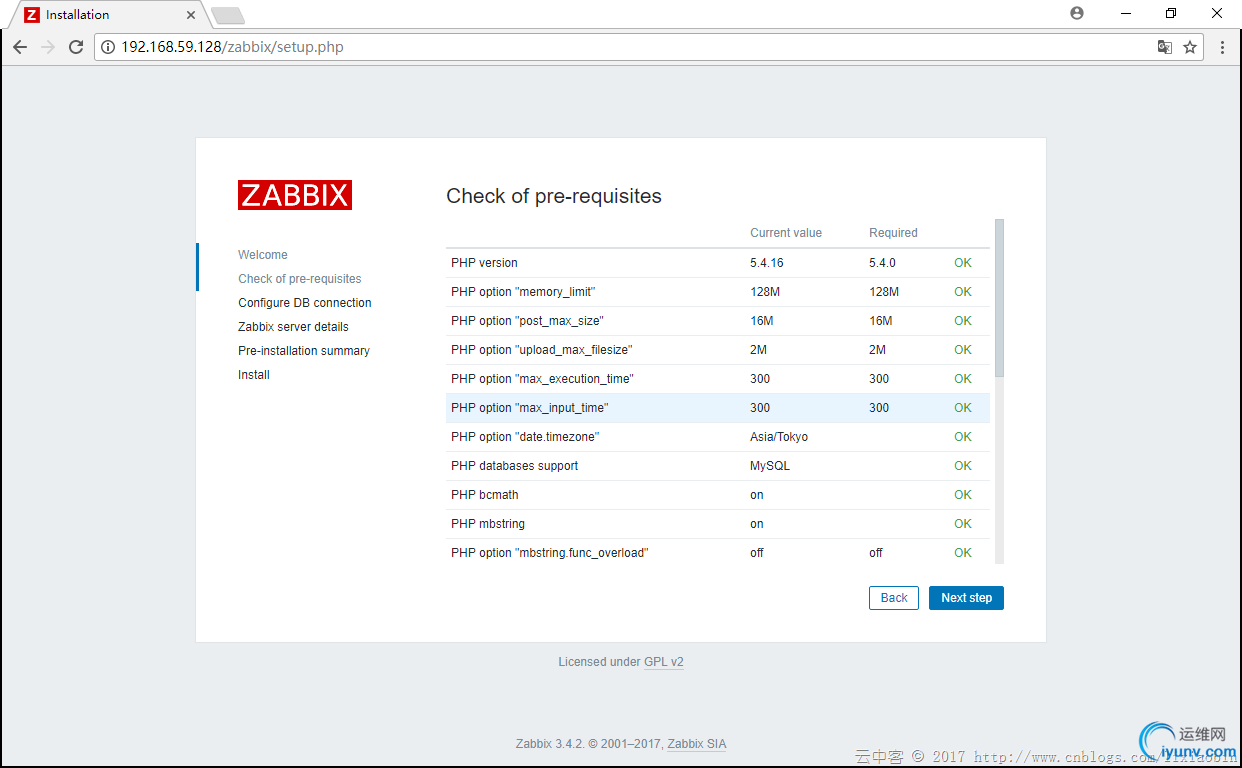Click the PHP mbstring row label
The width and height of the screenshot is (1242, 768).
tap(488, 524)
